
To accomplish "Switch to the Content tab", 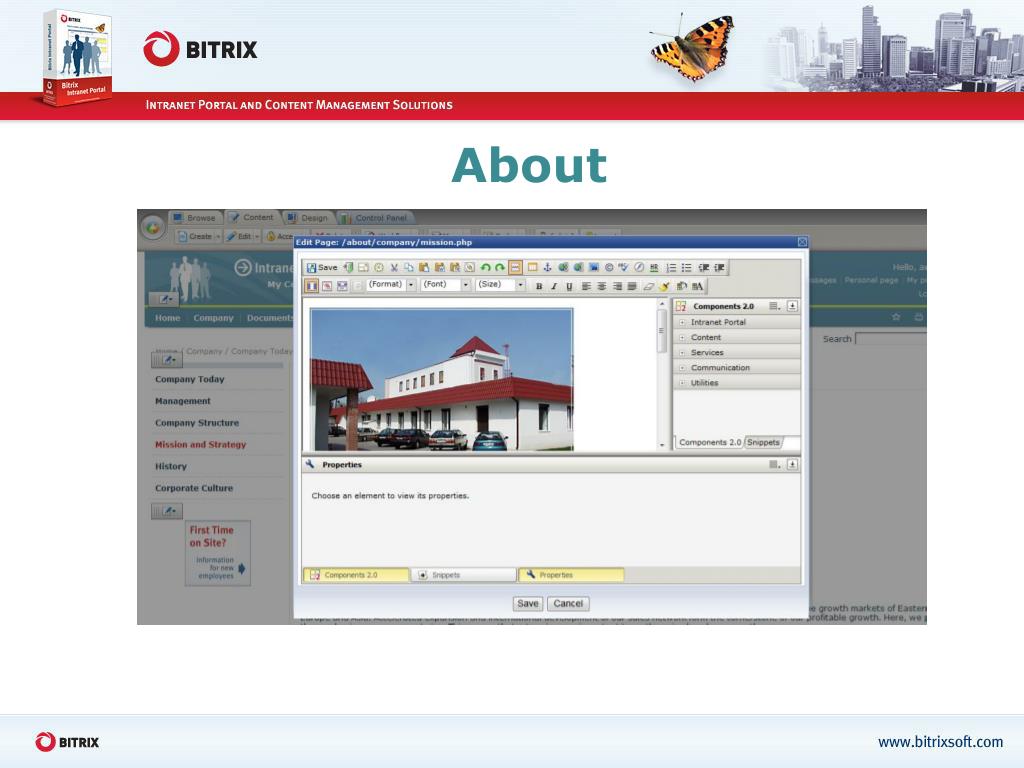I will point(252,217).
